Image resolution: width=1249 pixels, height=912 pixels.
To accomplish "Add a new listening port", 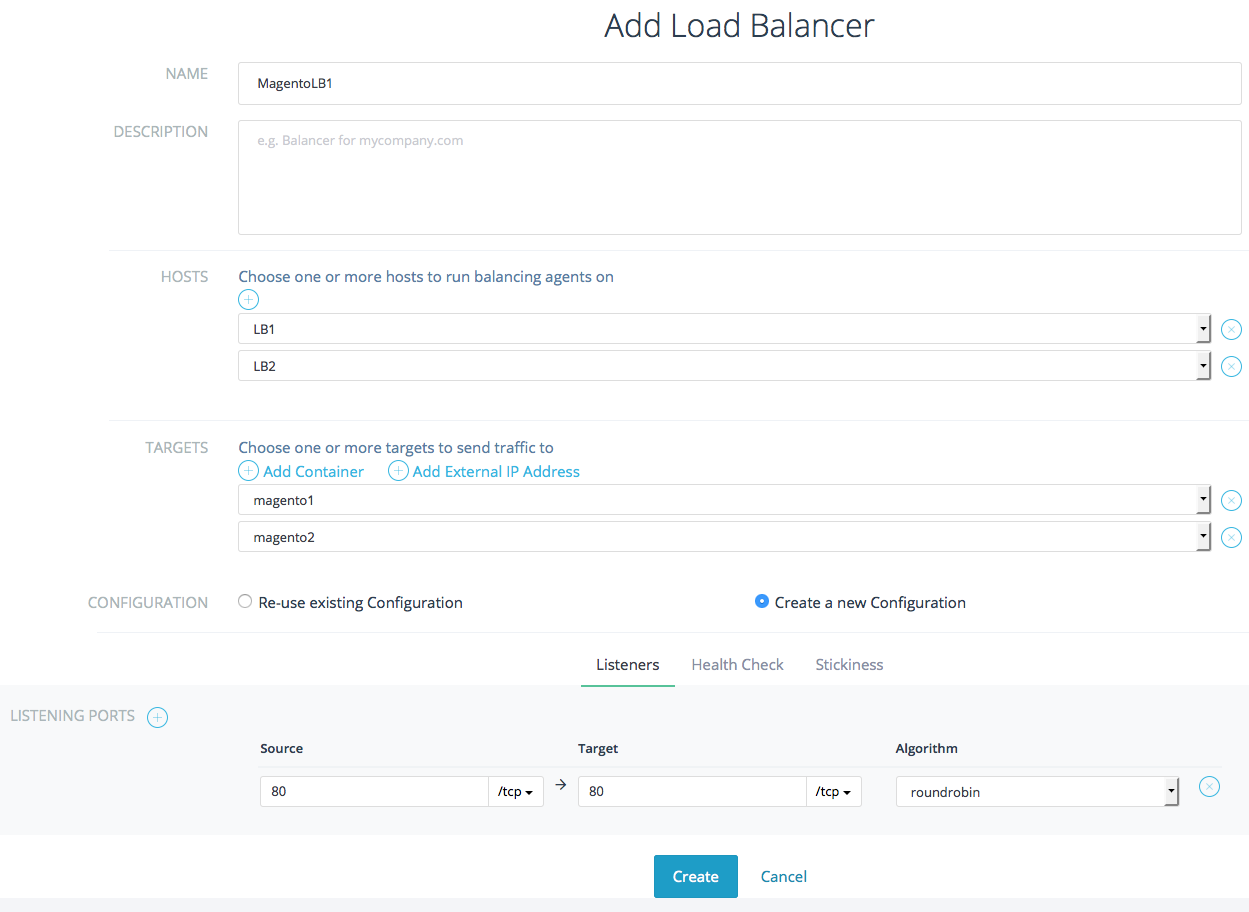I will click(157, 717).
